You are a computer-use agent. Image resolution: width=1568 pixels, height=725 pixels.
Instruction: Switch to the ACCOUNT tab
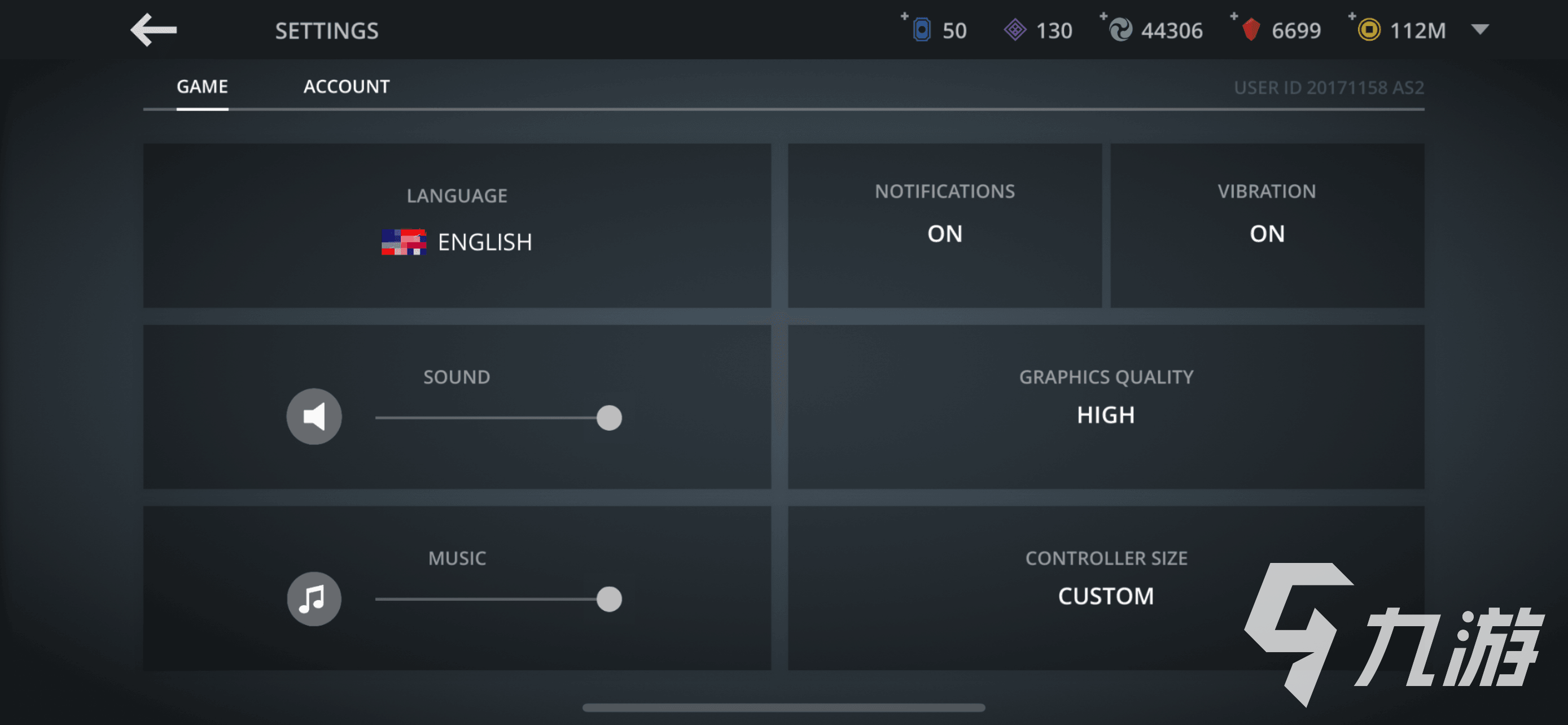(347, 86)
